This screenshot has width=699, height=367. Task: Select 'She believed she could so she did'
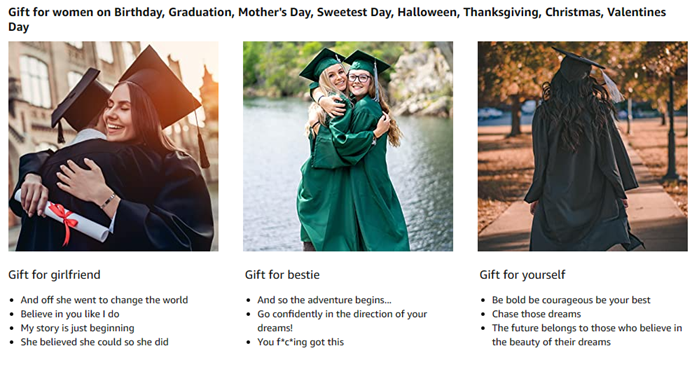coord(95,342)
